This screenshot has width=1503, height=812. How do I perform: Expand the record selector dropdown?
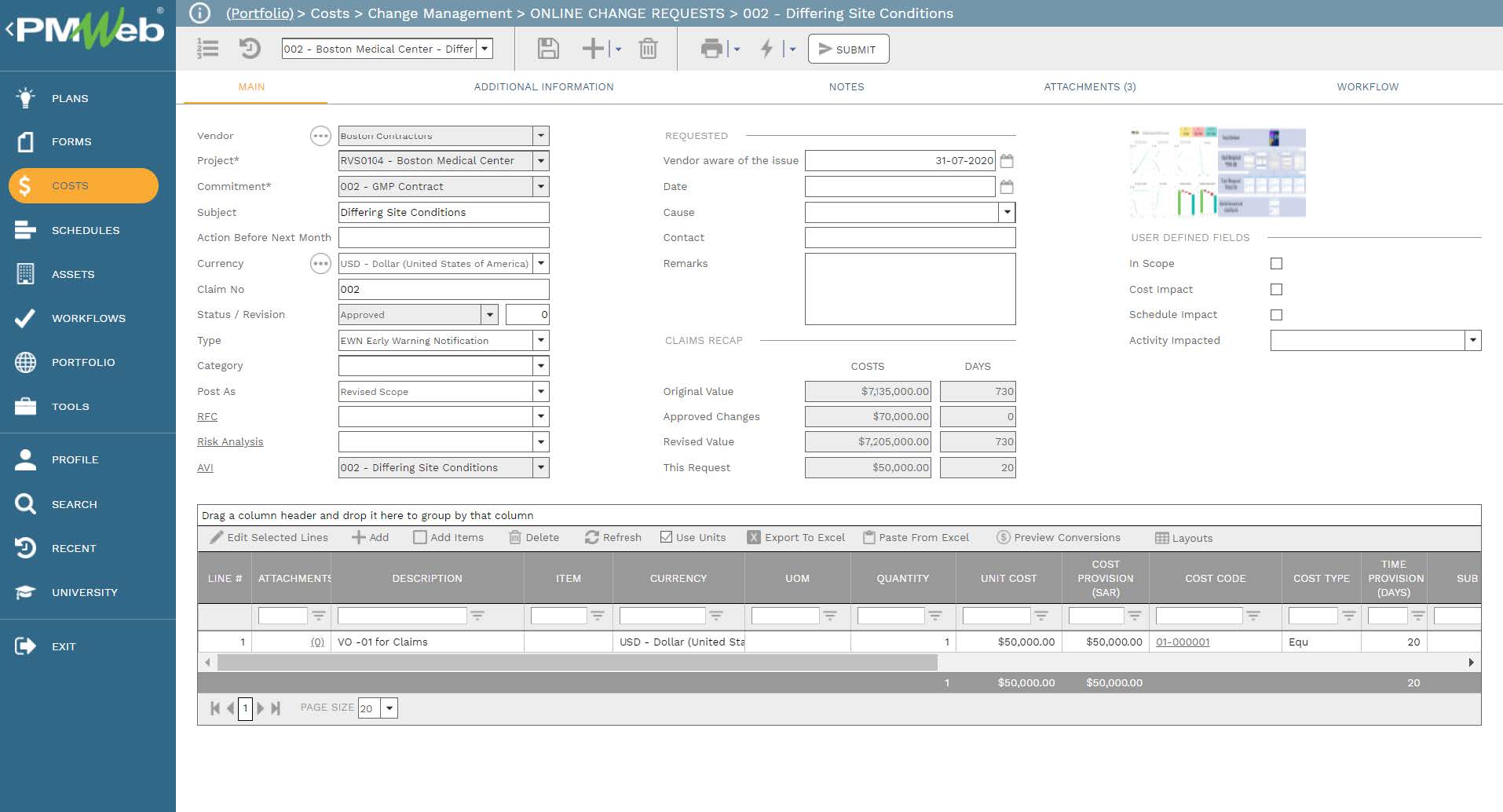485,49
